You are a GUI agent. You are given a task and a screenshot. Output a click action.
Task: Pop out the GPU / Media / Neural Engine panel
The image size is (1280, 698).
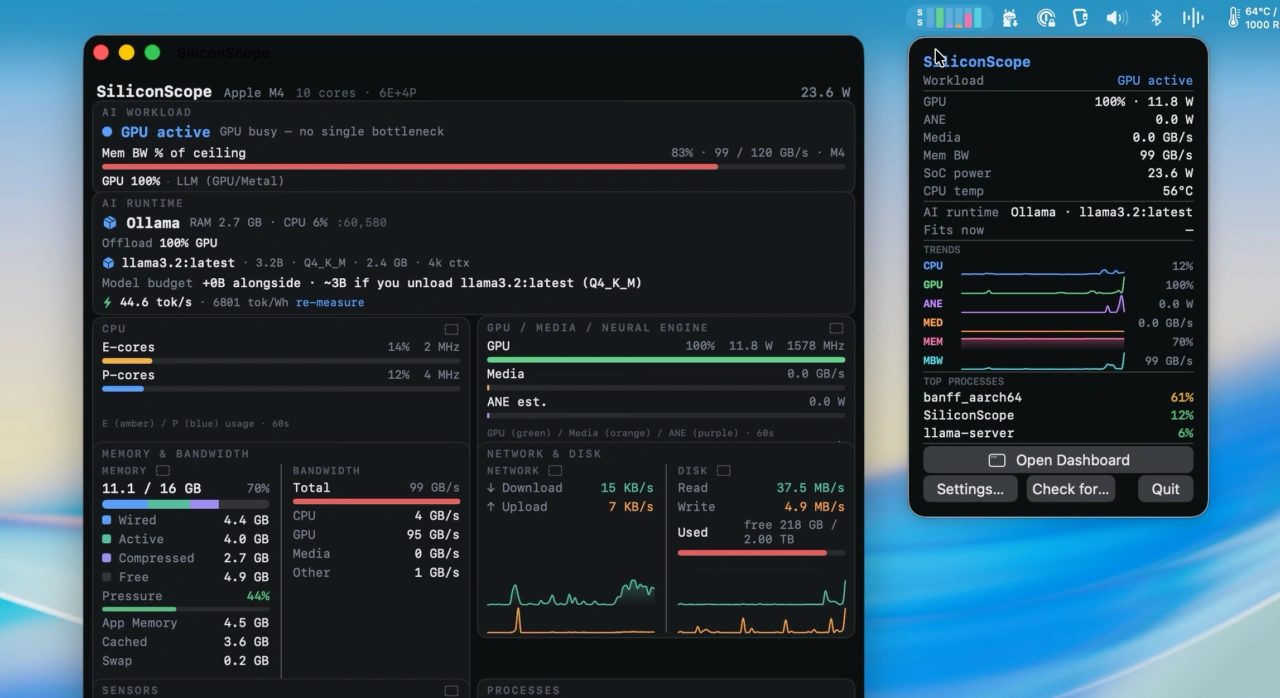[836, 328]
